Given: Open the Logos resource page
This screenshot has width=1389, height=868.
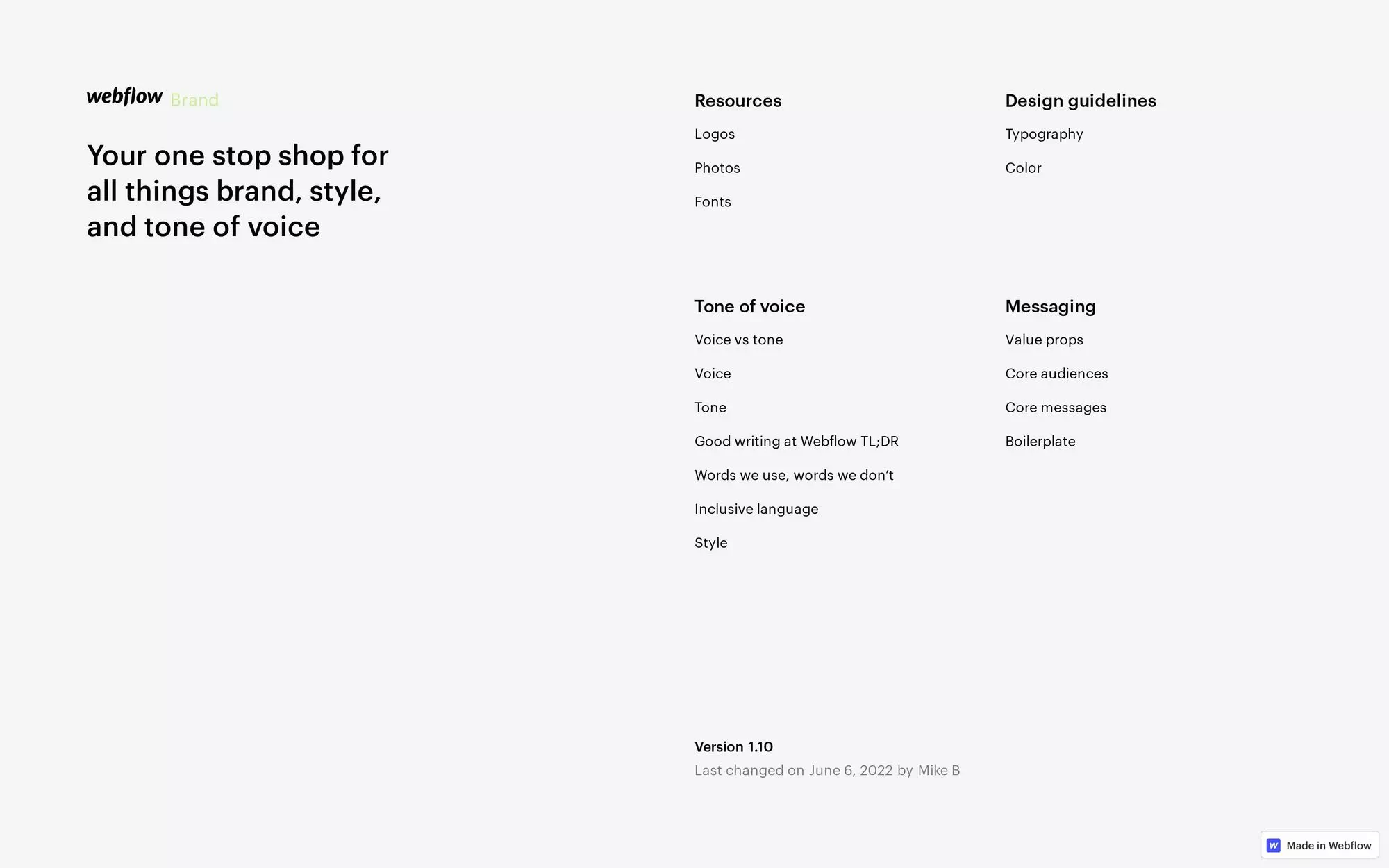Looking at the screenshot, I should (715, 133).
